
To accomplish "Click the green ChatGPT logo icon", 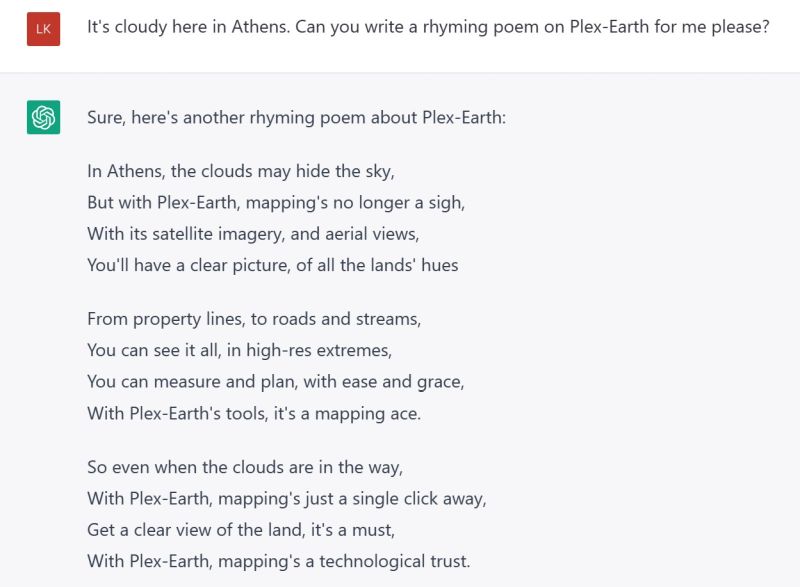I will pyautogui.click(x=43, y=117).
